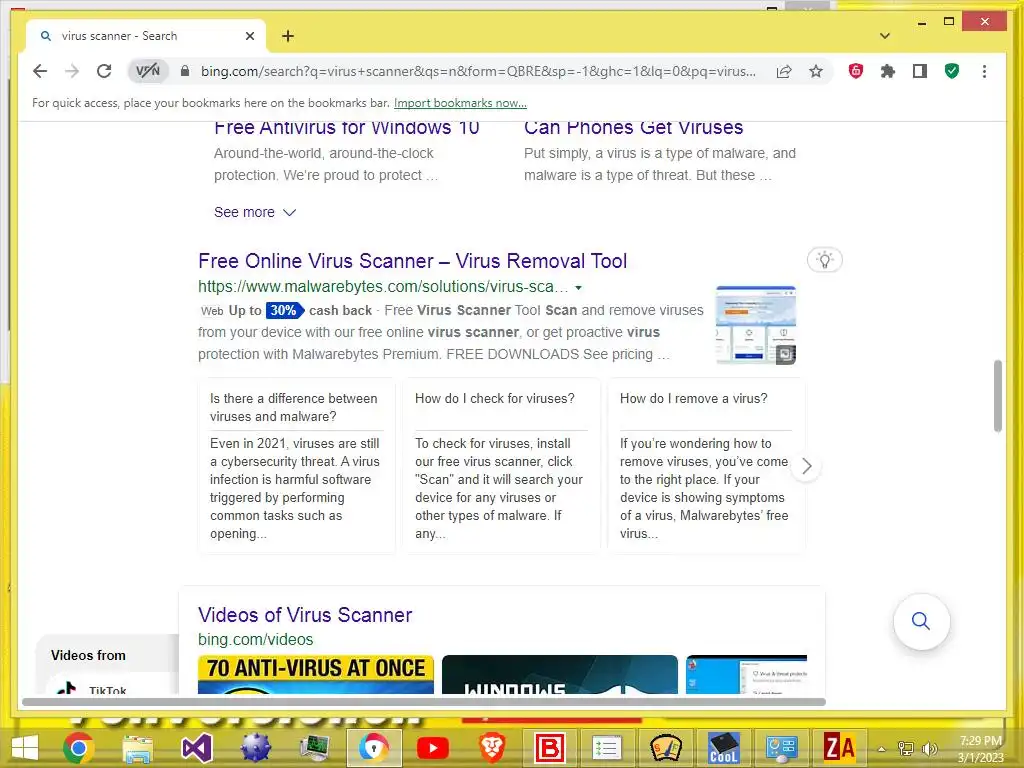The width and height of the screenshot is (1024, 768).
Task: Launch Brave browser from taskbar
Action: tap(491, 748)
